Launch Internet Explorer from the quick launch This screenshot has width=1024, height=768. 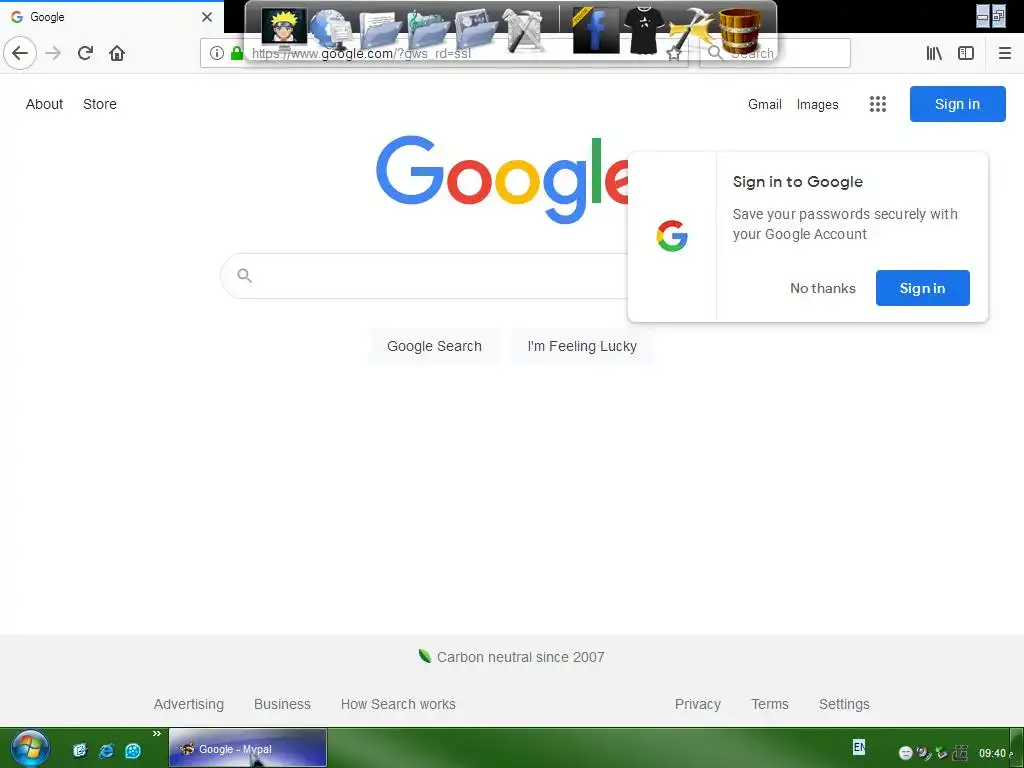click(106, 751)
